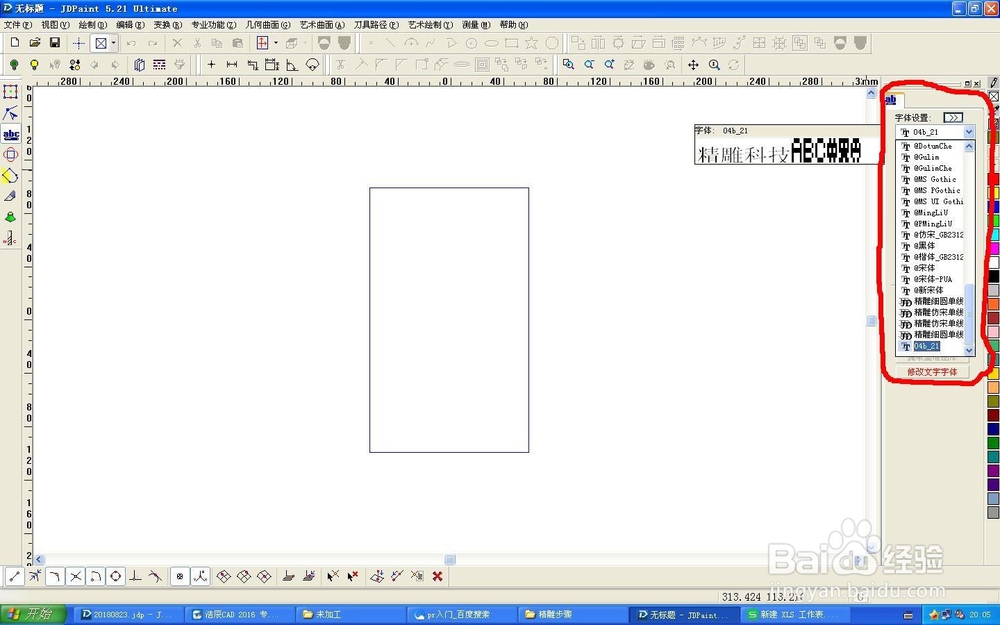The width and height of the screenshot is (1000, 625).
Task: Save the document with floppy disk icon
Action: pos(55,43)
